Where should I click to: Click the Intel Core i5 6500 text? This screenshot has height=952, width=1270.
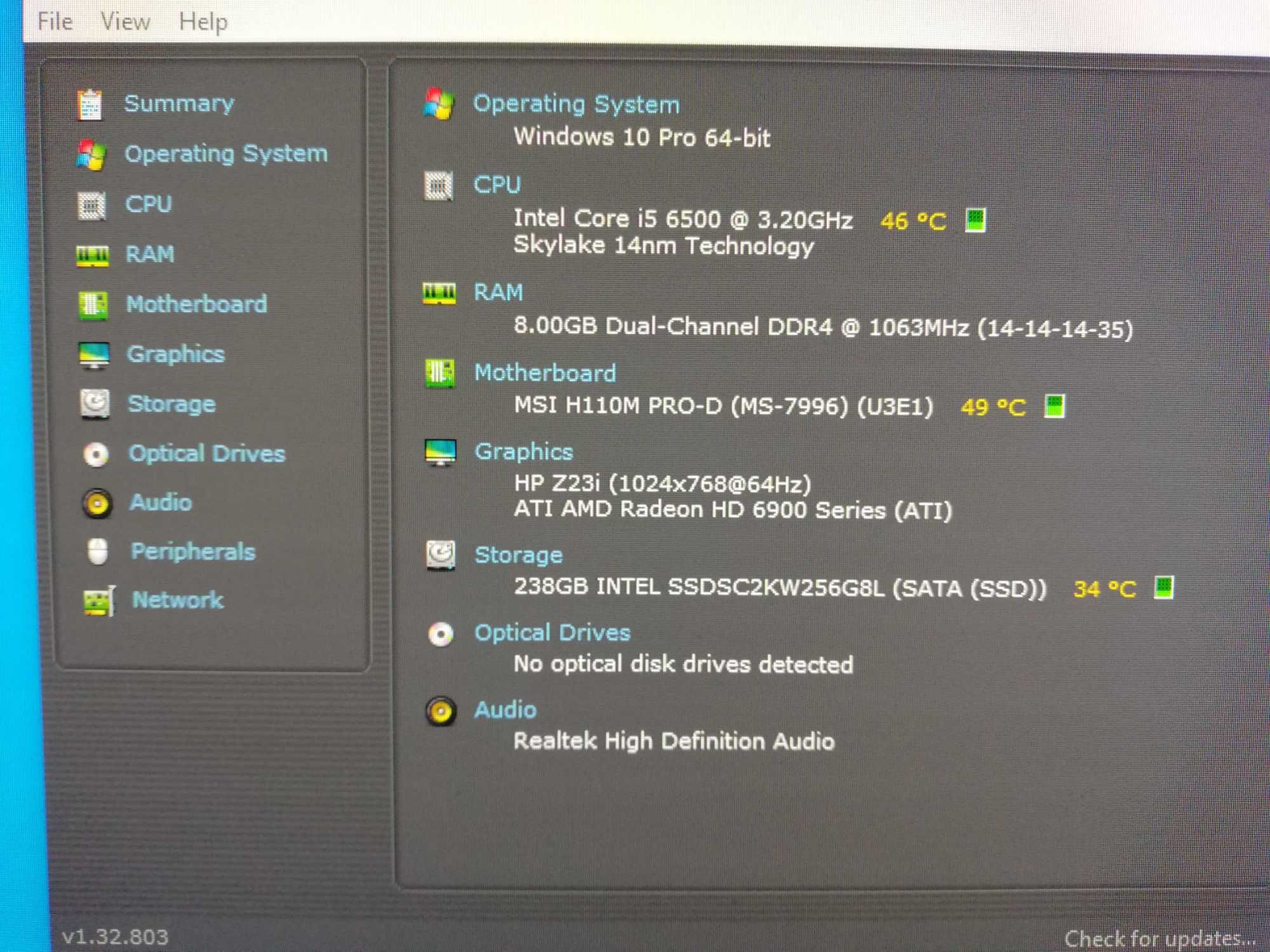pos(683,219)
